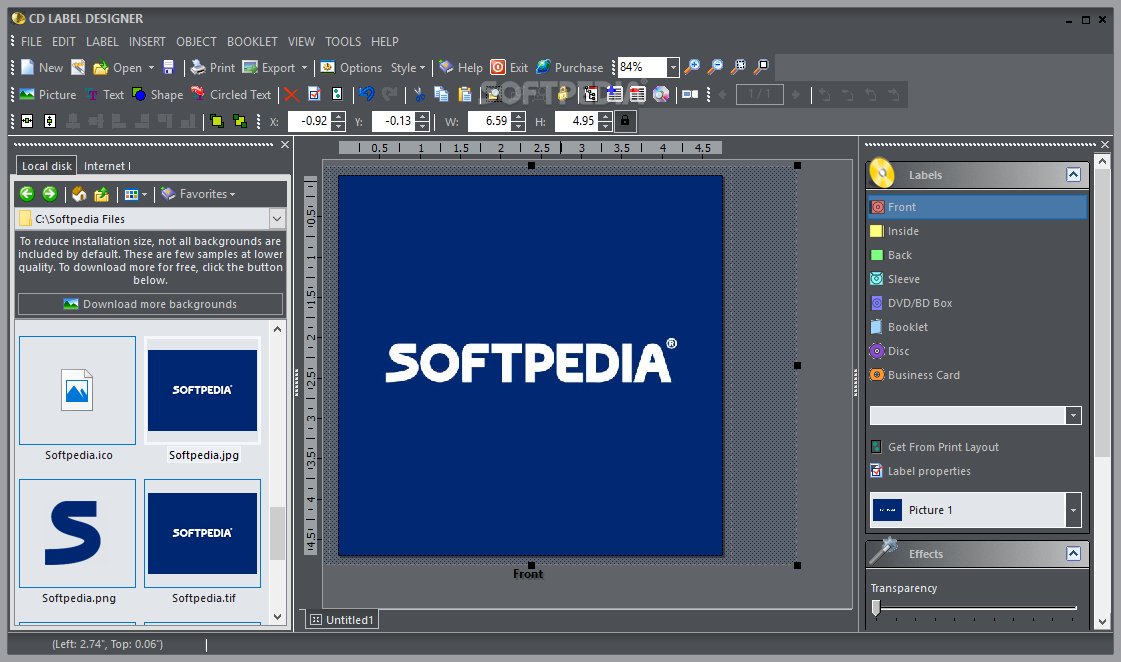The image size is (1121, 662).
Task: Select the Untitled1 document tab
Action: point(342,620)
